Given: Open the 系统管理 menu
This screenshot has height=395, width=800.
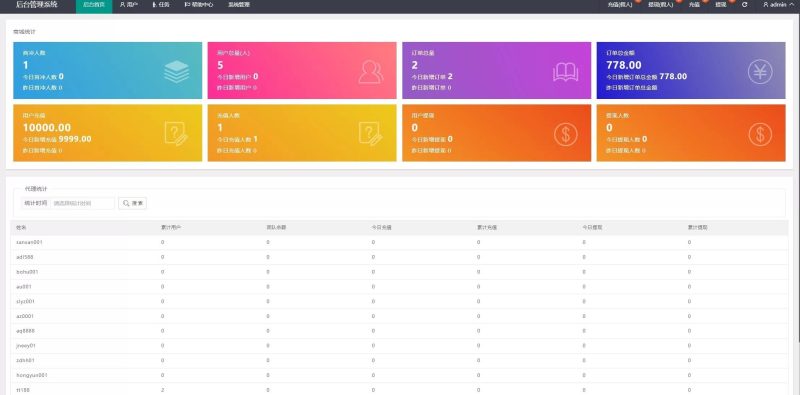Looking at the screenshot, I should pyautogui.click(x=239, y=5).
